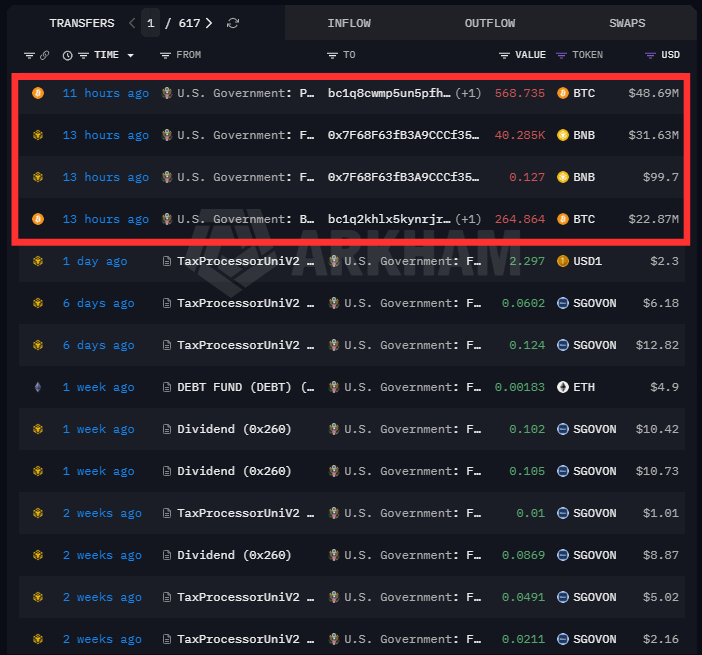
Task: Expand the TIME sort dropdown arrow
Action: pyautogui.click(x=131, y=56)
